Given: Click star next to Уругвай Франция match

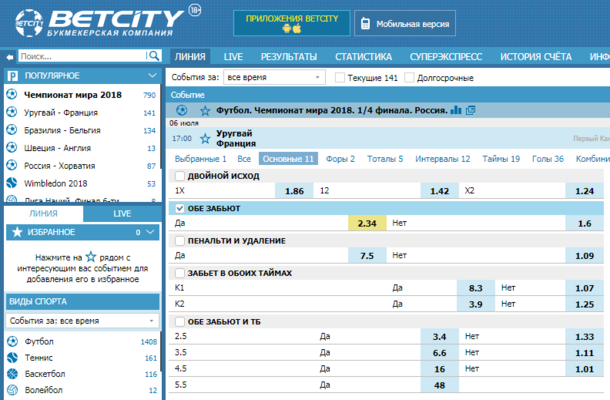Looking at the screenshot, I should tap(205, 138).
